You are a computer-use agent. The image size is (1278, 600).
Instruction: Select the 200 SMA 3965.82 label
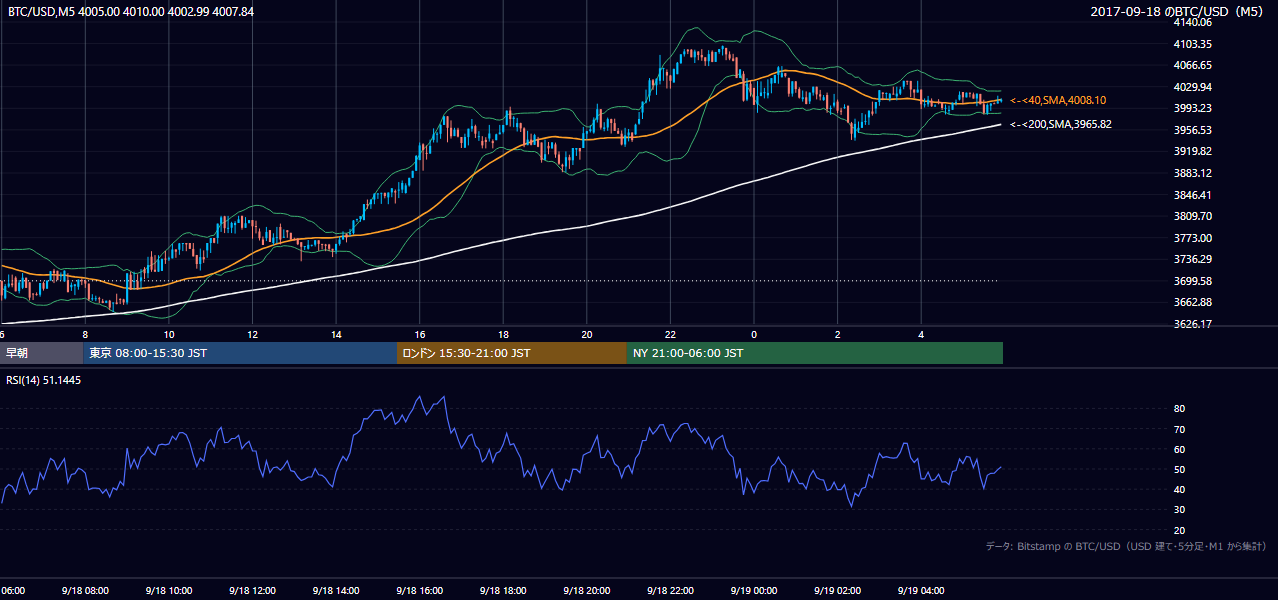click(1060, 124)
